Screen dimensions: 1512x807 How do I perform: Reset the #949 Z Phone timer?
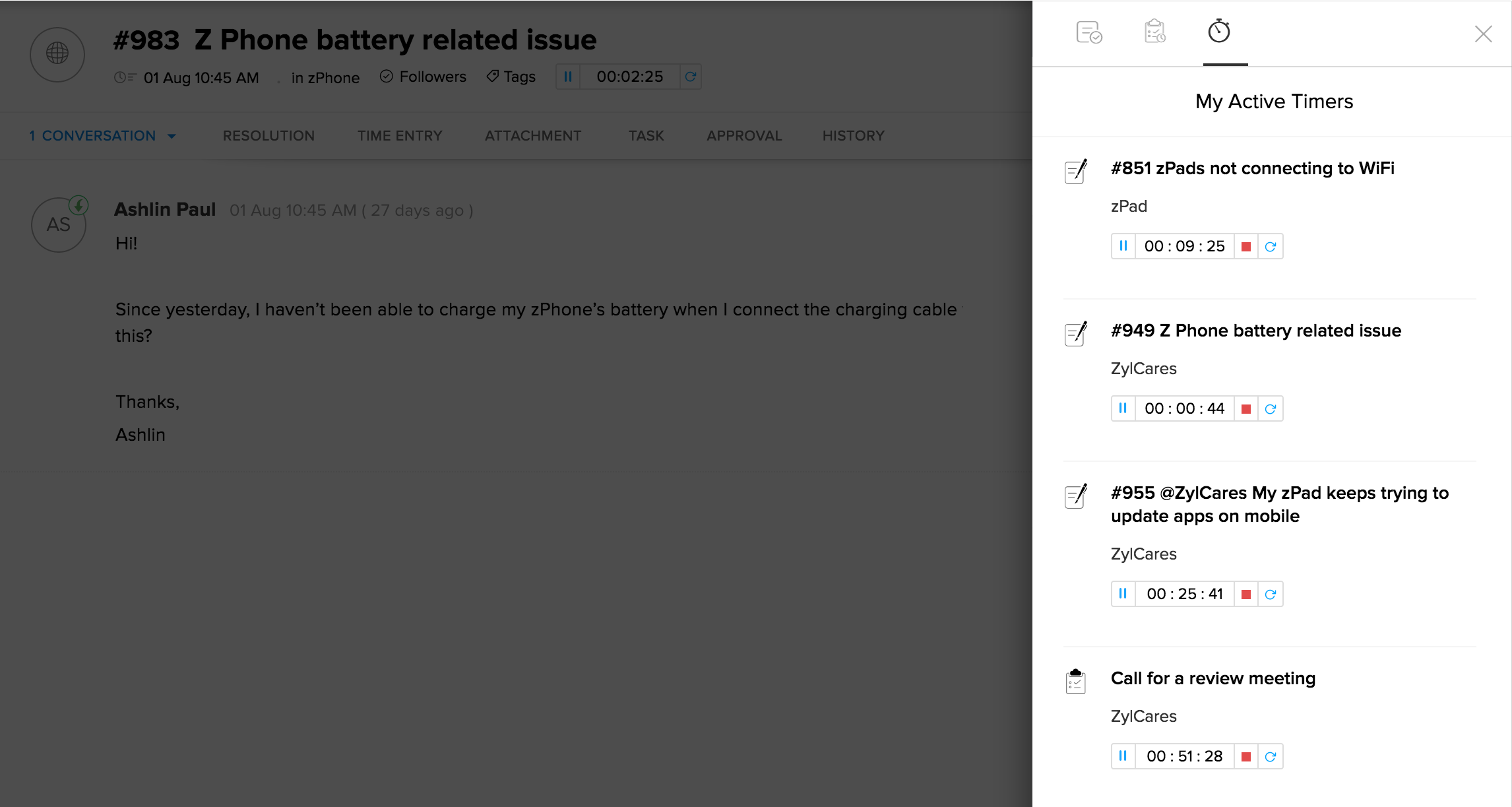pyautogui.click(x=1270, y=409)
